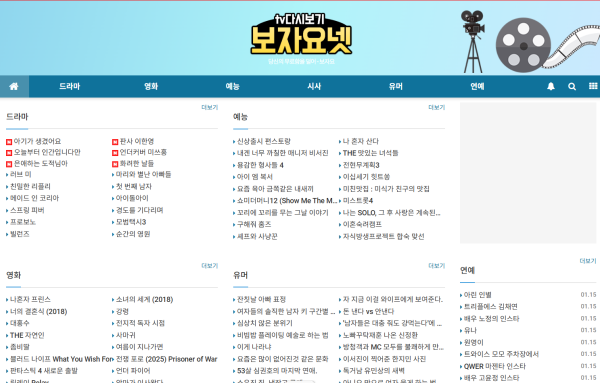Image resolution: width=600 pixels, height=383 pixels.
Task: Open humor post 심상치 않은 분위기
Action: coord(264,323)
